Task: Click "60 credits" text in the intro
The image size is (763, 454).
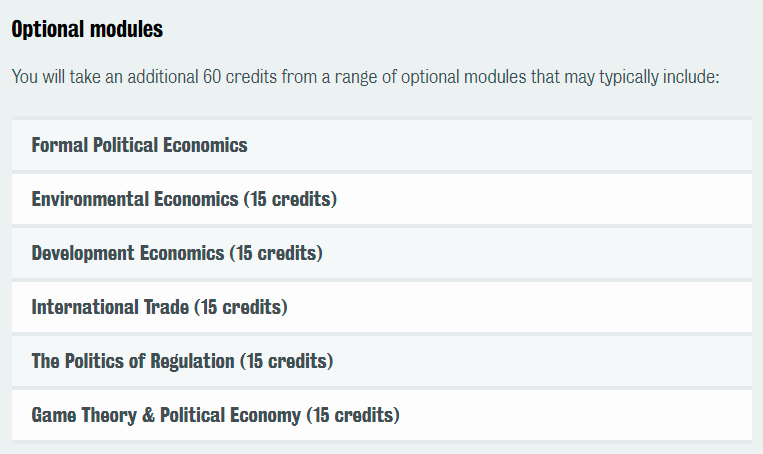Action: [x=240, y=77]
